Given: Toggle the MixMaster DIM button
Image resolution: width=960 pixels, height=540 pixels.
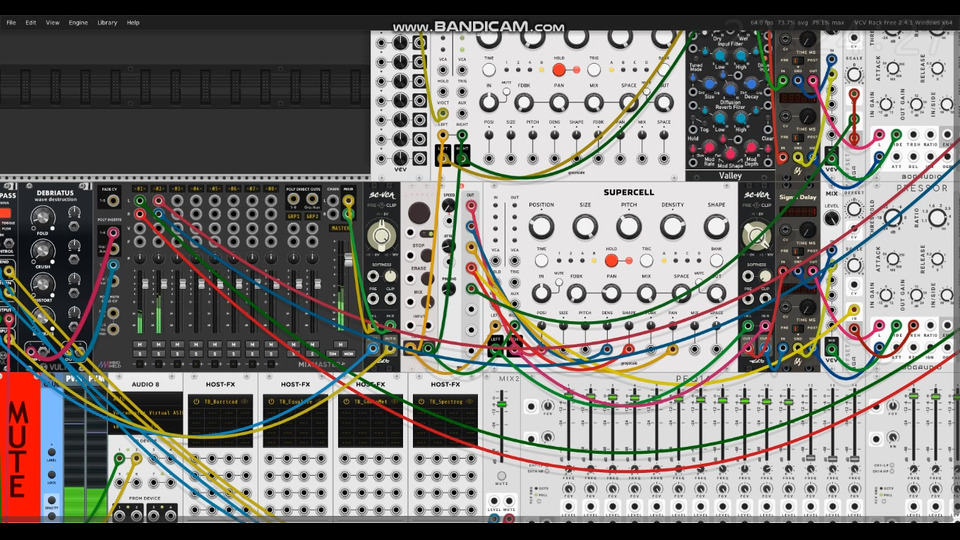Looking at the screenshot, I should click(x=333, y=354).
